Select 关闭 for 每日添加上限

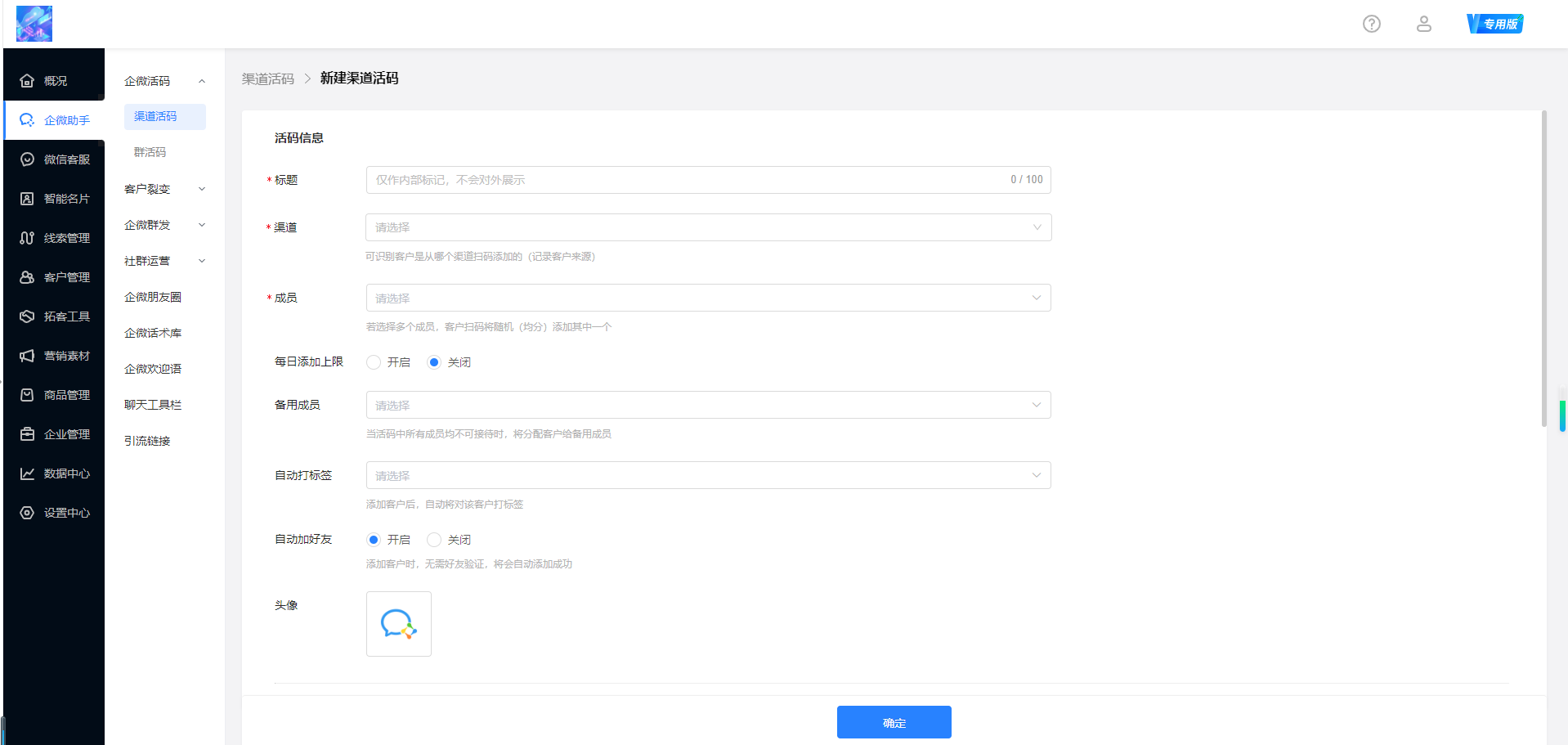coord(434,362)
